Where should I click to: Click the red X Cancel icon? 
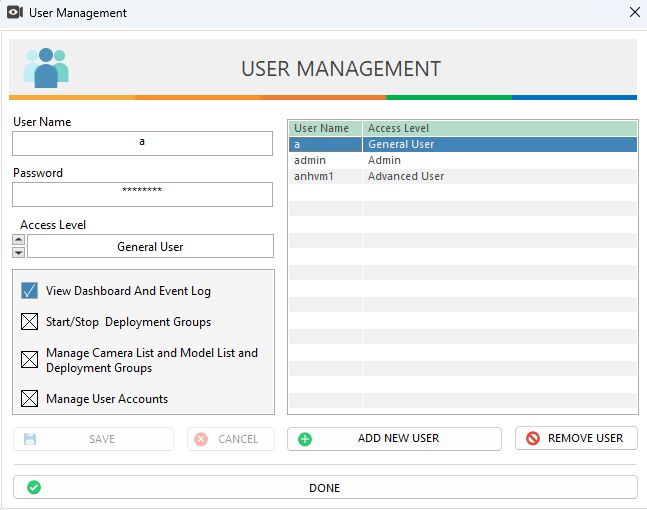click(x=202, y=439)
